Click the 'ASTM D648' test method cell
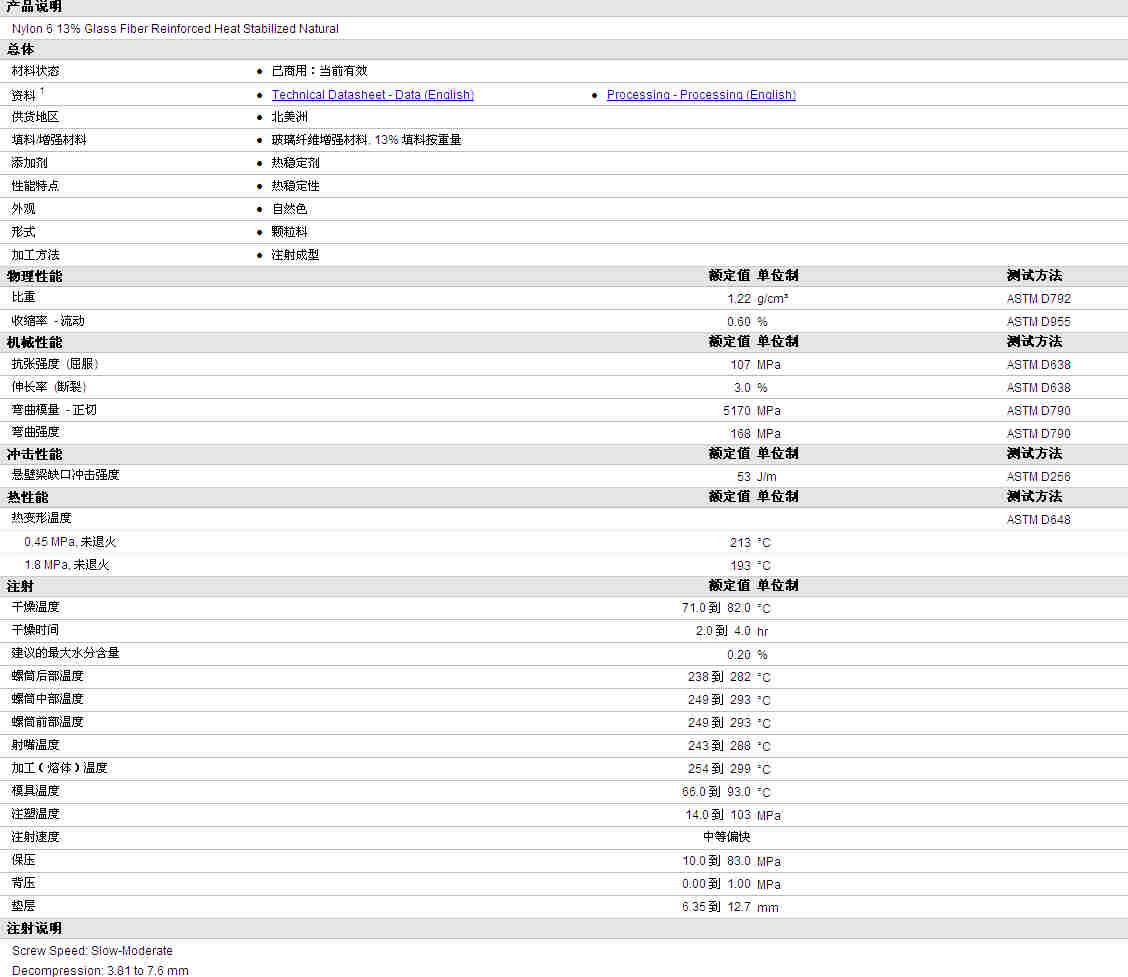This screenshot has height=977, width=1128. tap(1038, 519)
